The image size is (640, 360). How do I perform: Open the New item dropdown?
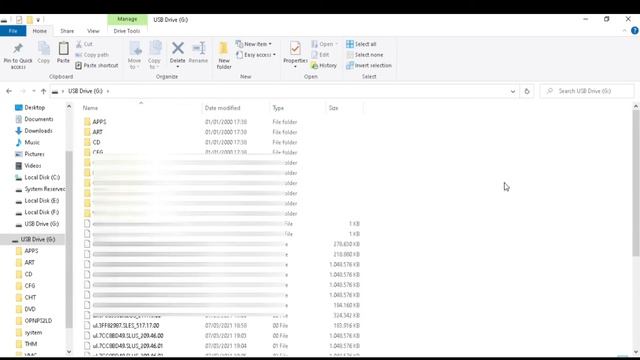point(254,44)
